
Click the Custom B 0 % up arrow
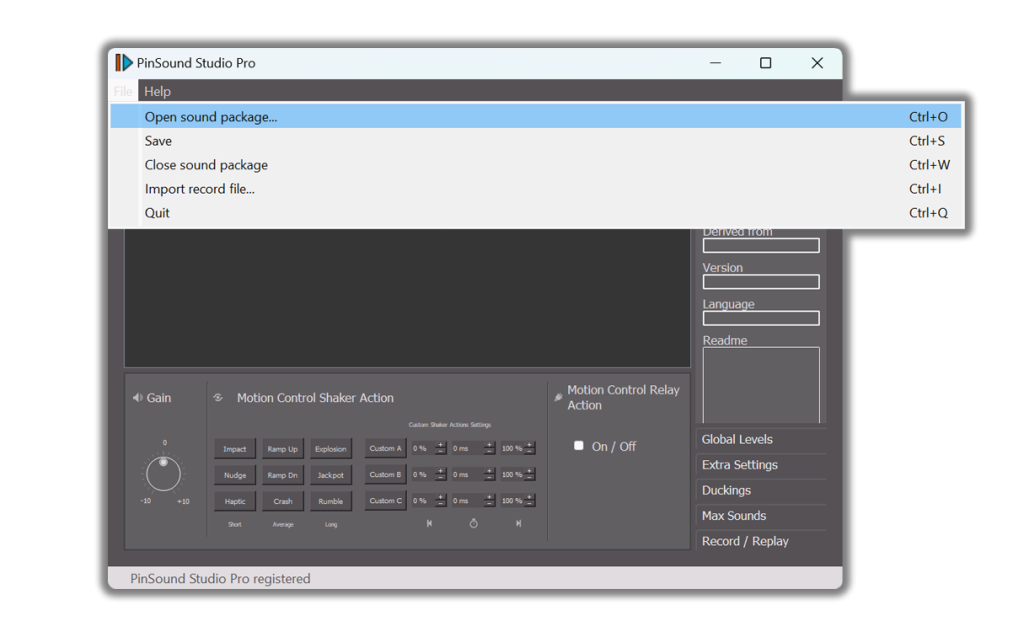[441, 472]
